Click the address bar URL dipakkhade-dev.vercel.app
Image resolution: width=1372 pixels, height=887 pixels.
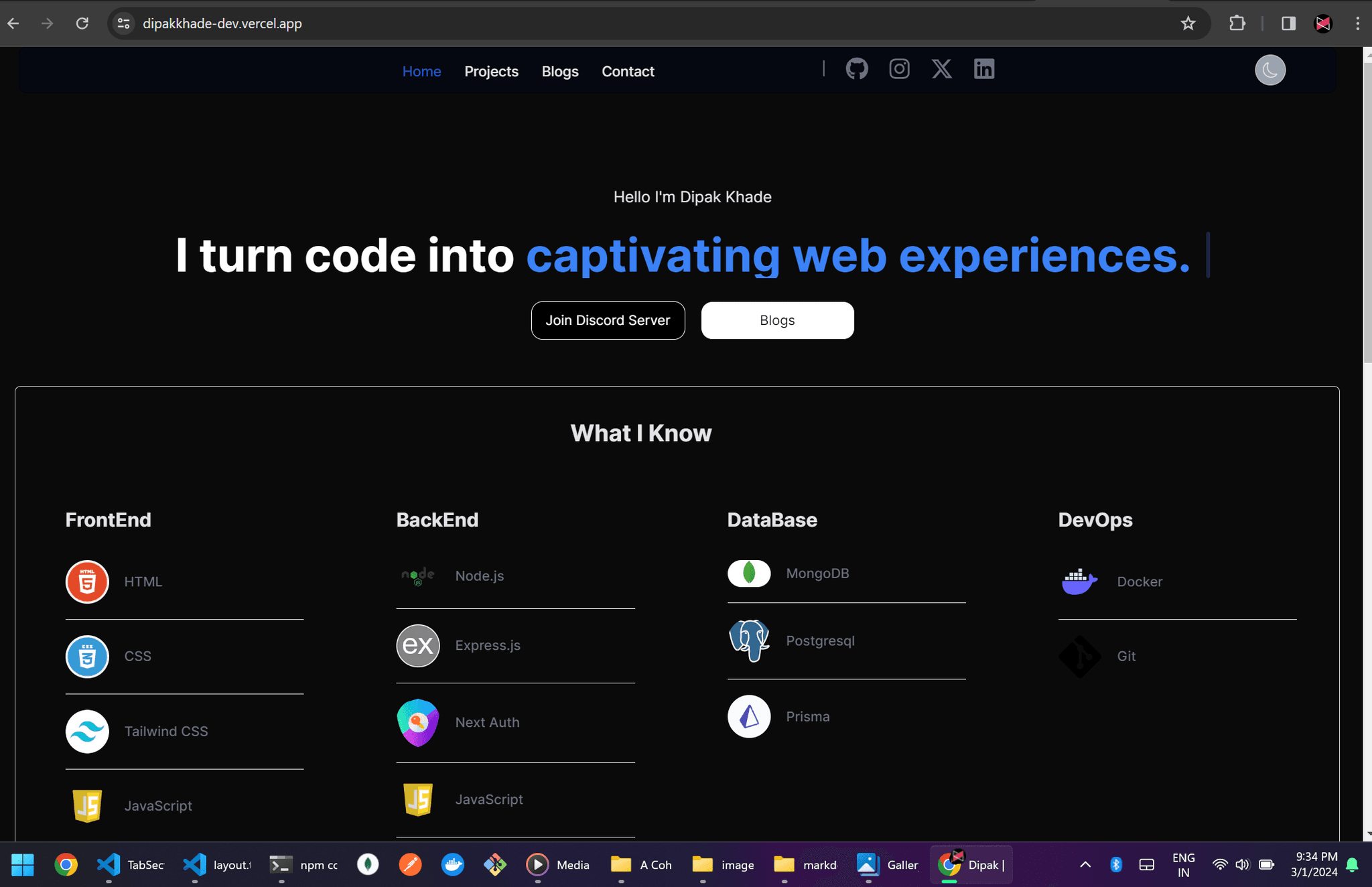pos(222,23)
